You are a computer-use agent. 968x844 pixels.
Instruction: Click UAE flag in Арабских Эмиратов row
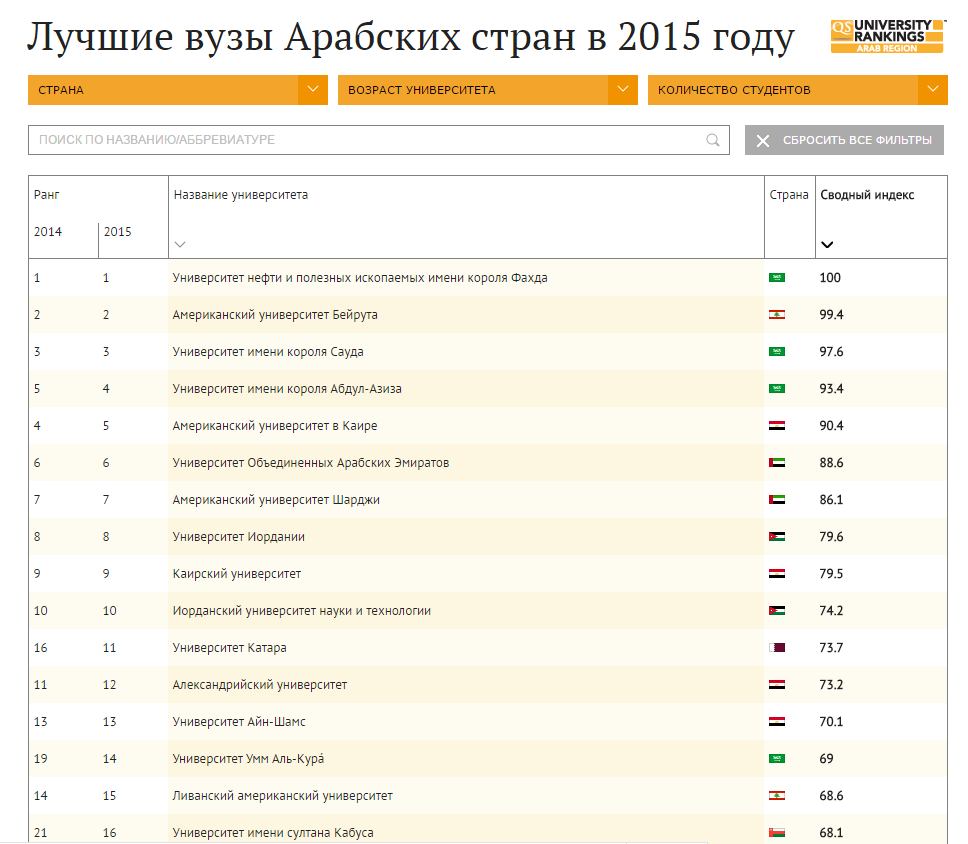tap(777, 463)
